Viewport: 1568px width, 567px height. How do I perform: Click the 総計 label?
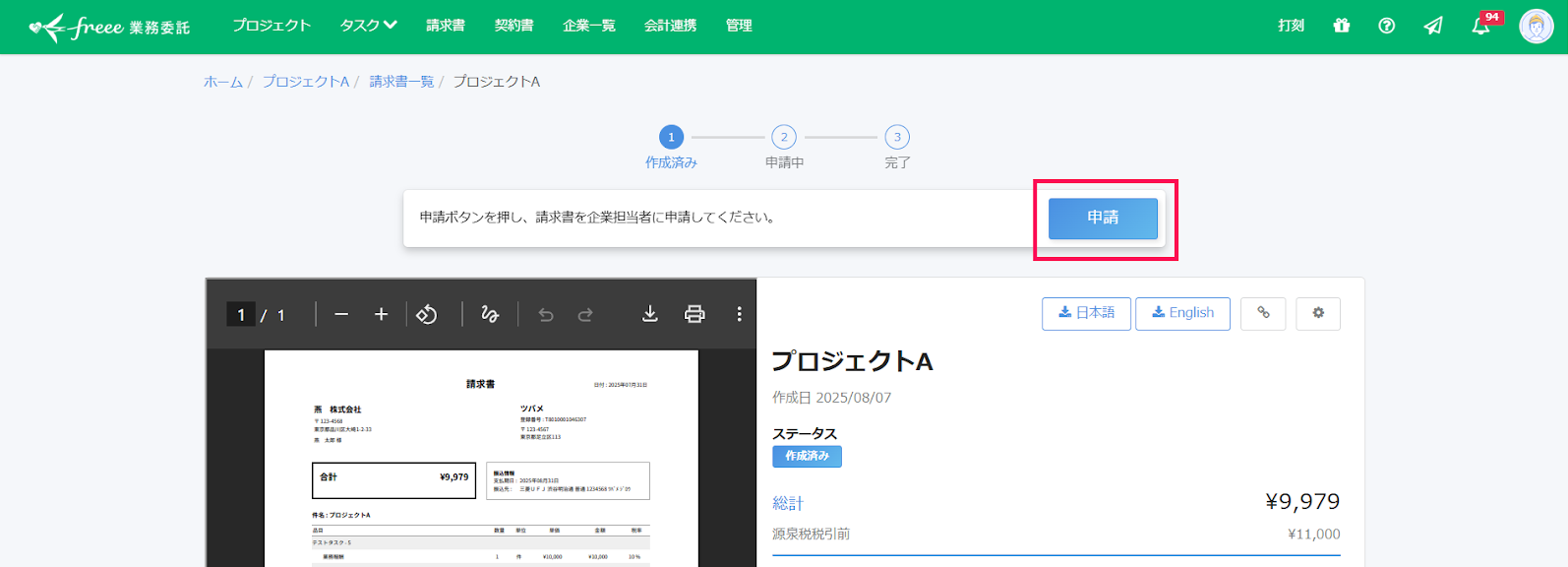tap(788, 503)
